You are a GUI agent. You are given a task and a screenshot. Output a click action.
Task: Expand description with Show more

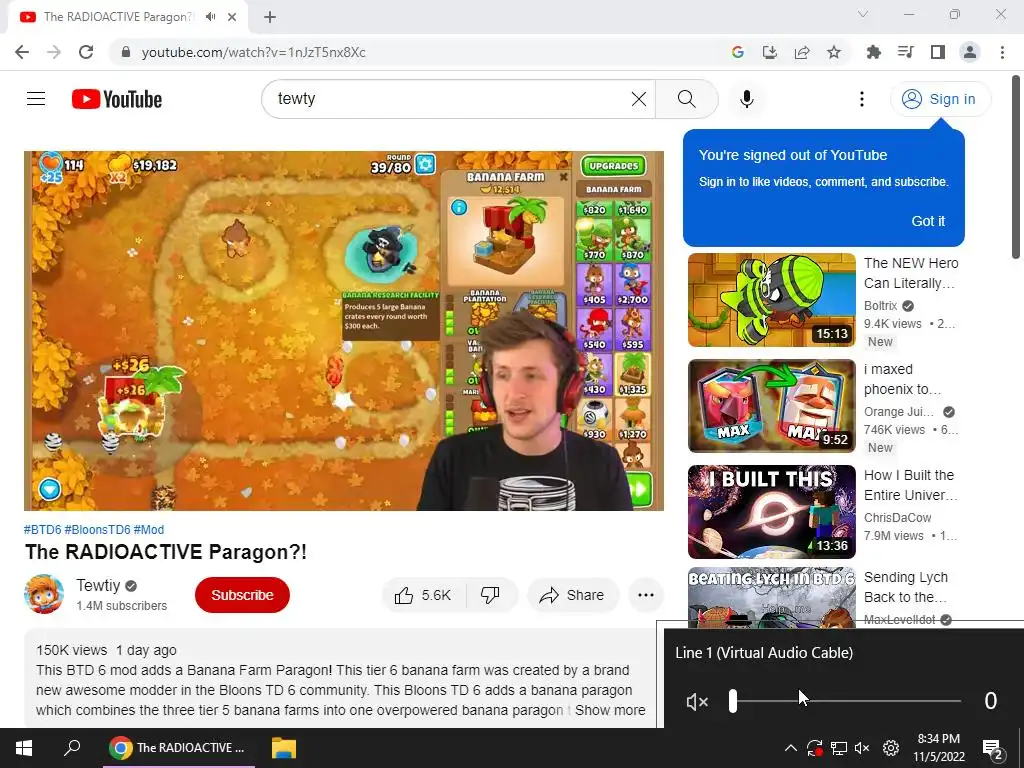[610, 710]
